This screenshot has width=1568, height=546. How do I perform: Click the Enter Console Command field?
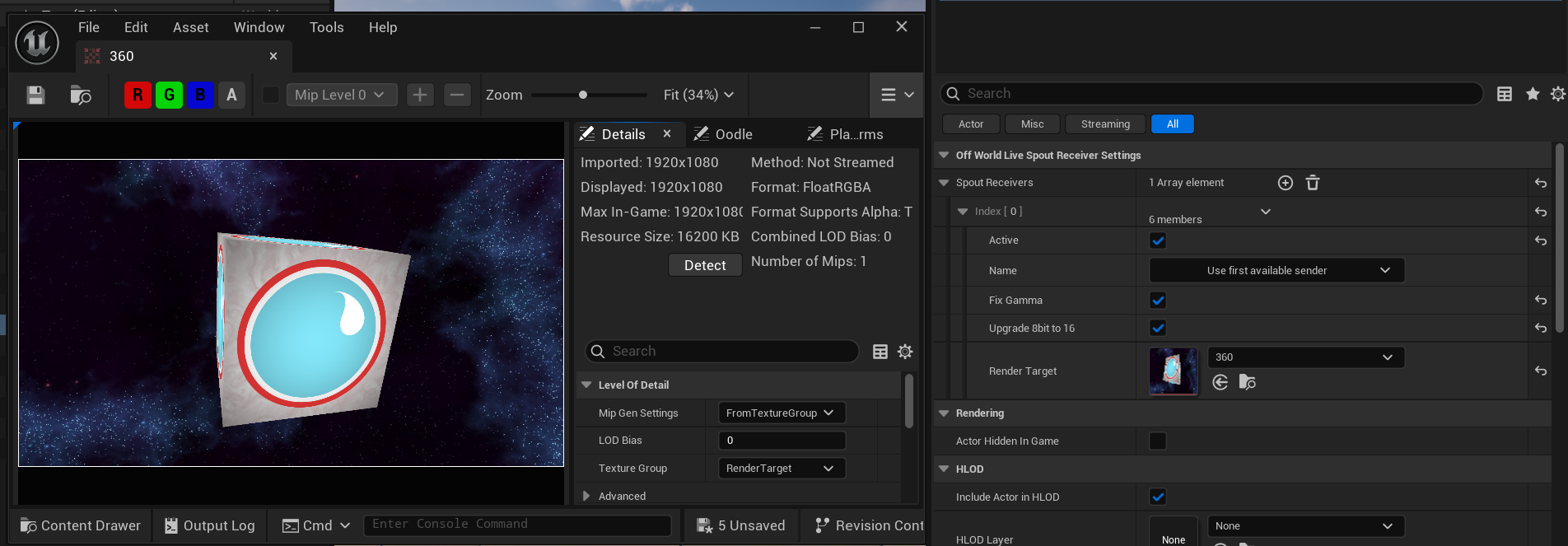click(517, 525)
